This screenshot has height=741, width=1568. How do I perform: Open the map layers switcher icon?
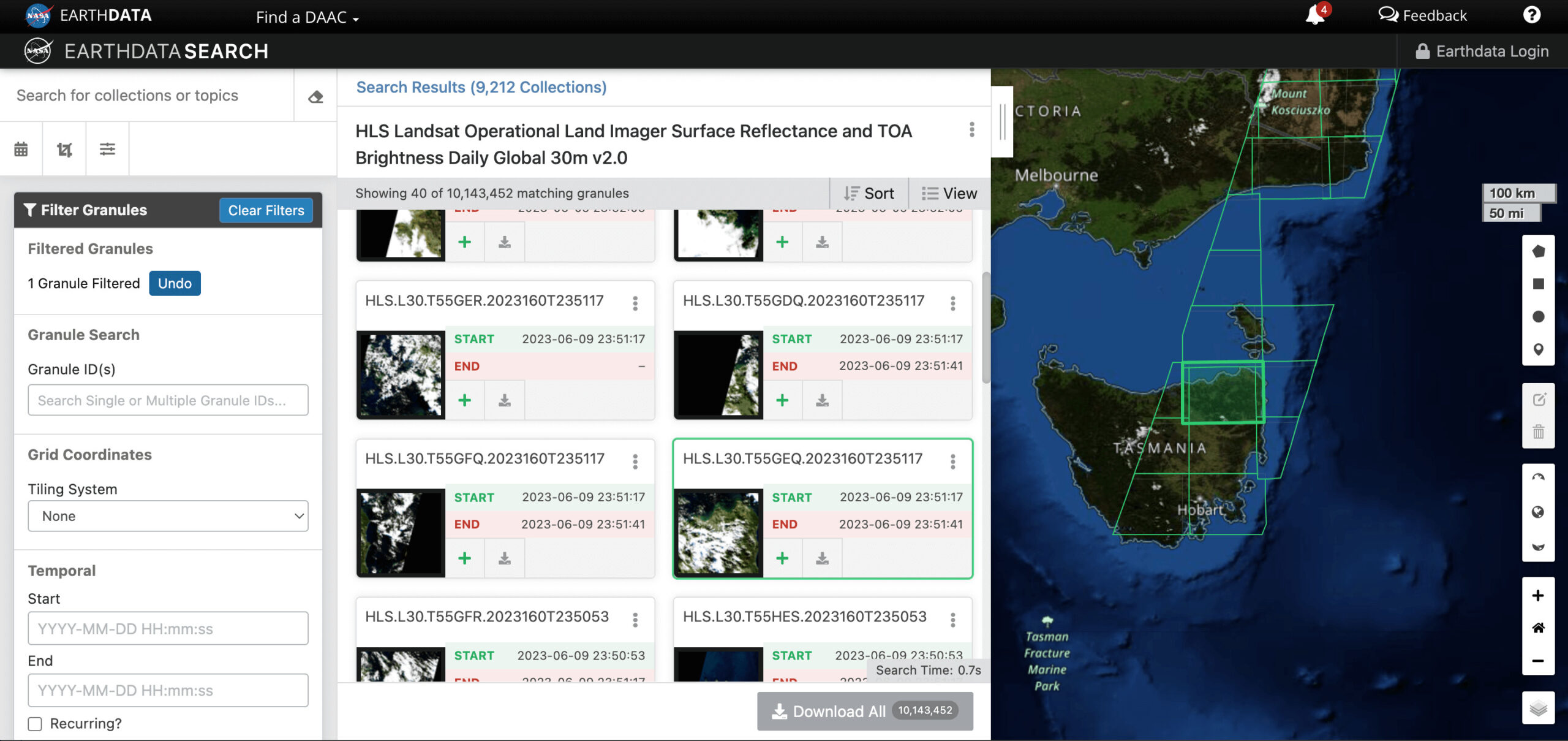tap(1538, 708)
